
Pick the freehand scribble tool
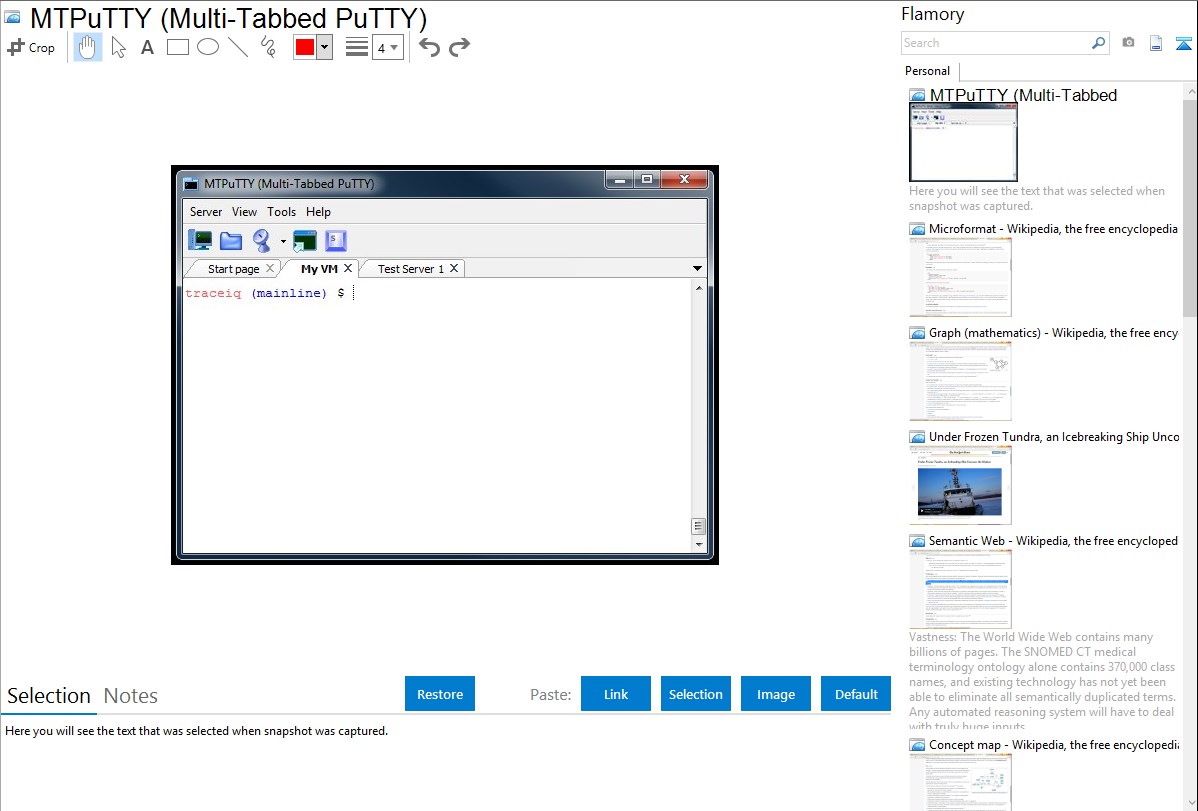coord(268,47)
